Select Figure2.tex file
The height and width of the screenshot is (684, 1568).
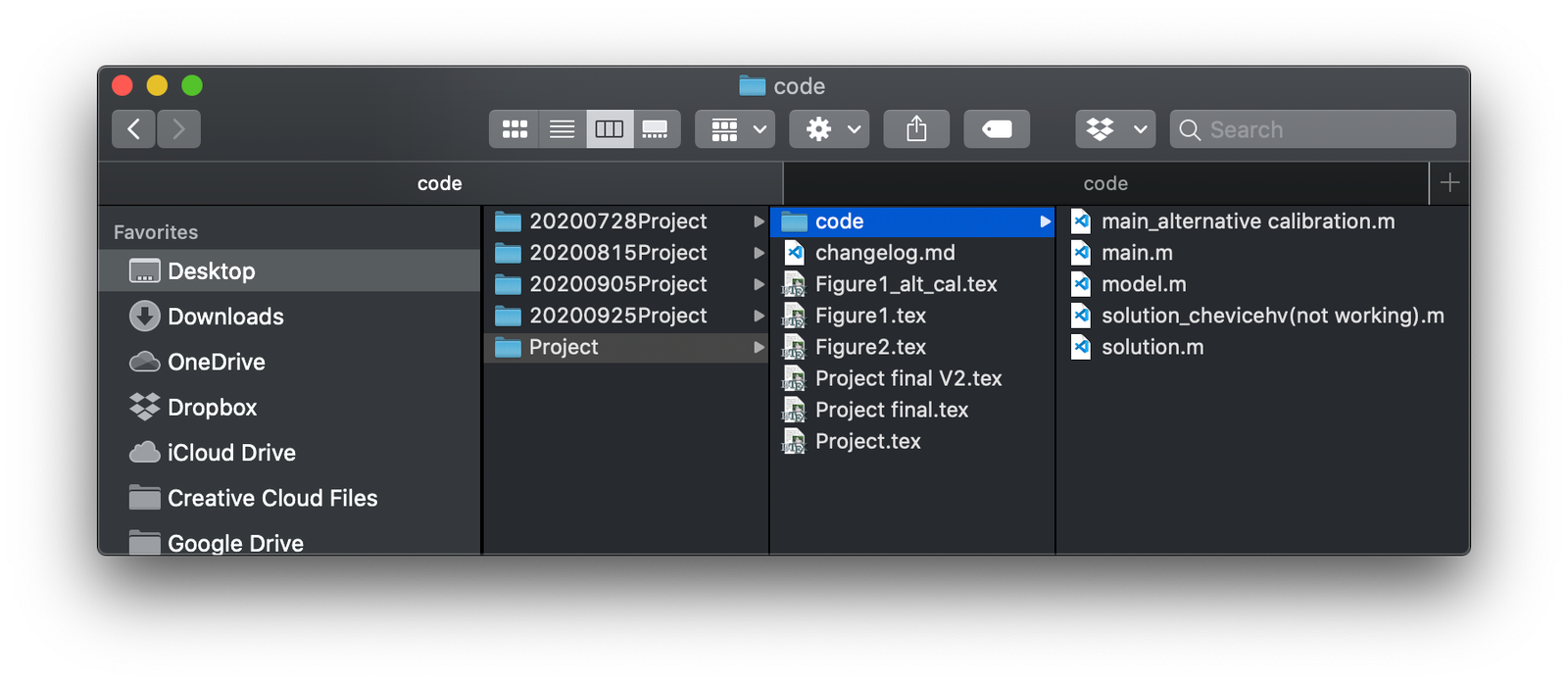(912, 347)
